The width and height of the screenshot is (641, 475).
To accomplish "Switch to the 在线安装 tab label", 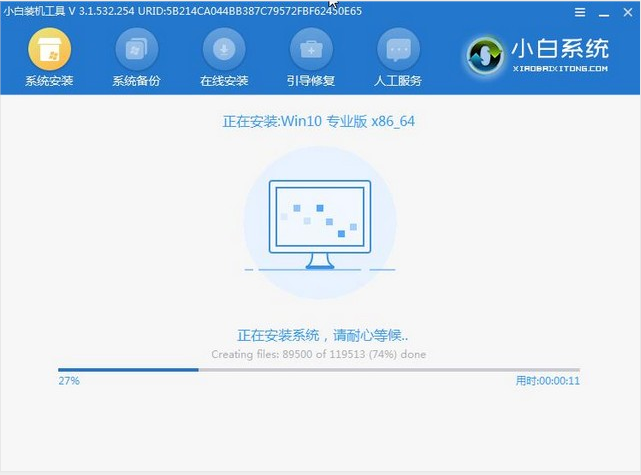I will [x=224, y=80].
